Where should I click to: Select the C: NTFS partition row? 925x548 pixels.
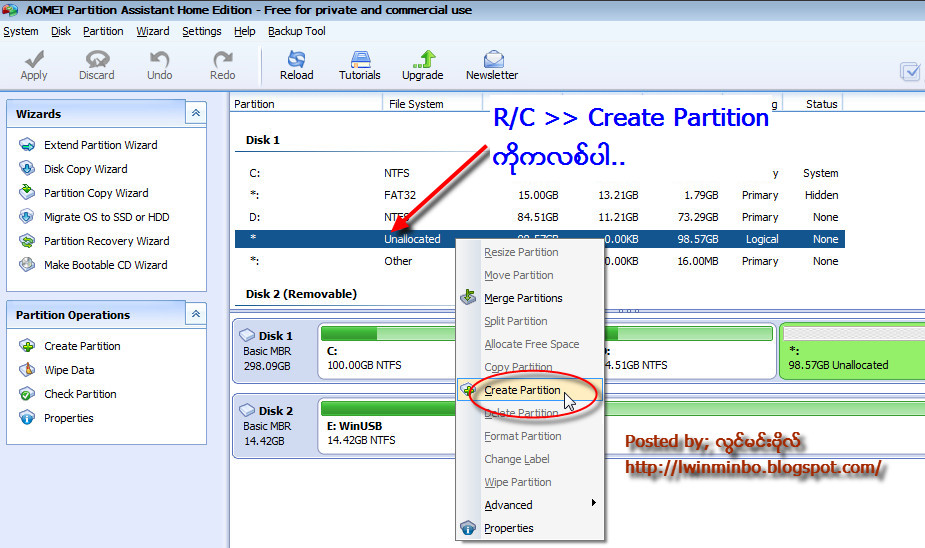point(539,173)
